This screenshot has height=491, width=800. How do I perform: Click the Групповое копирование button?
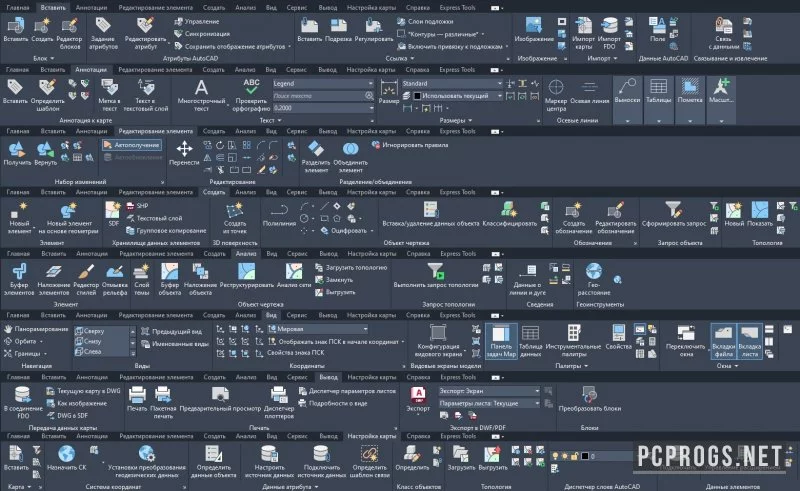[x=166, y=231]
